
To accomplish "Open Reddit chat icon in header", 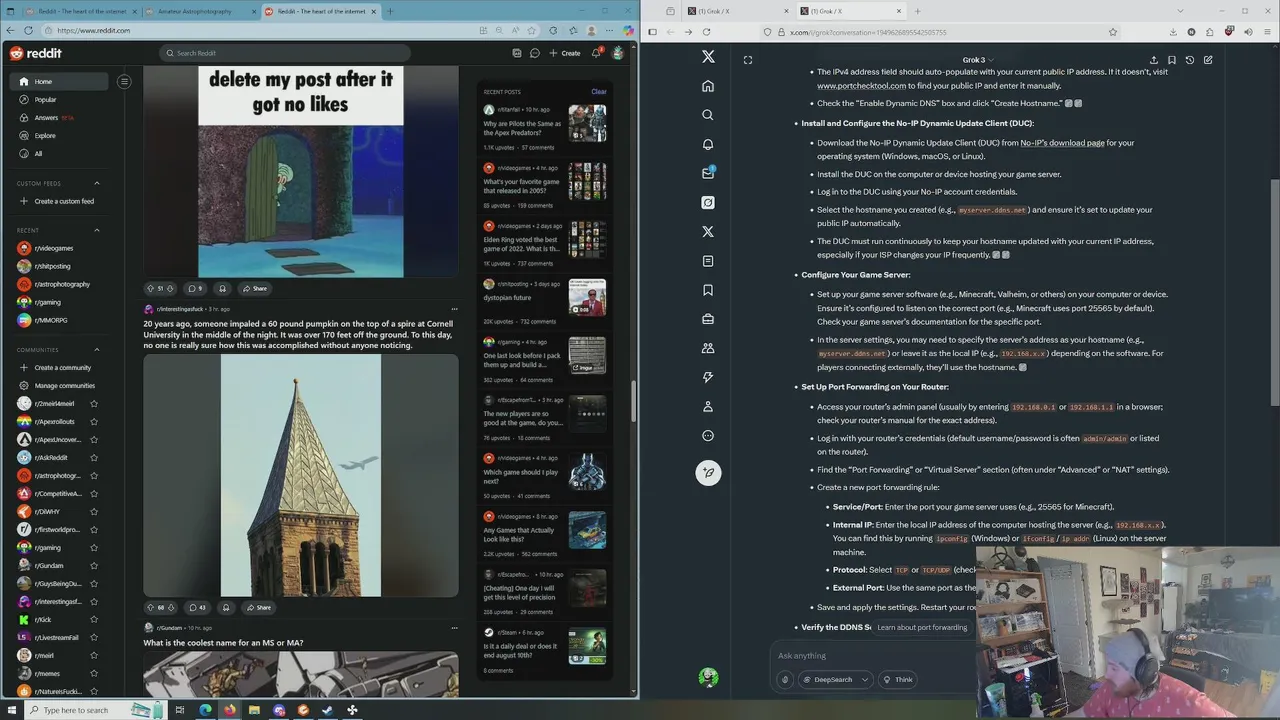I will point(535,53).
